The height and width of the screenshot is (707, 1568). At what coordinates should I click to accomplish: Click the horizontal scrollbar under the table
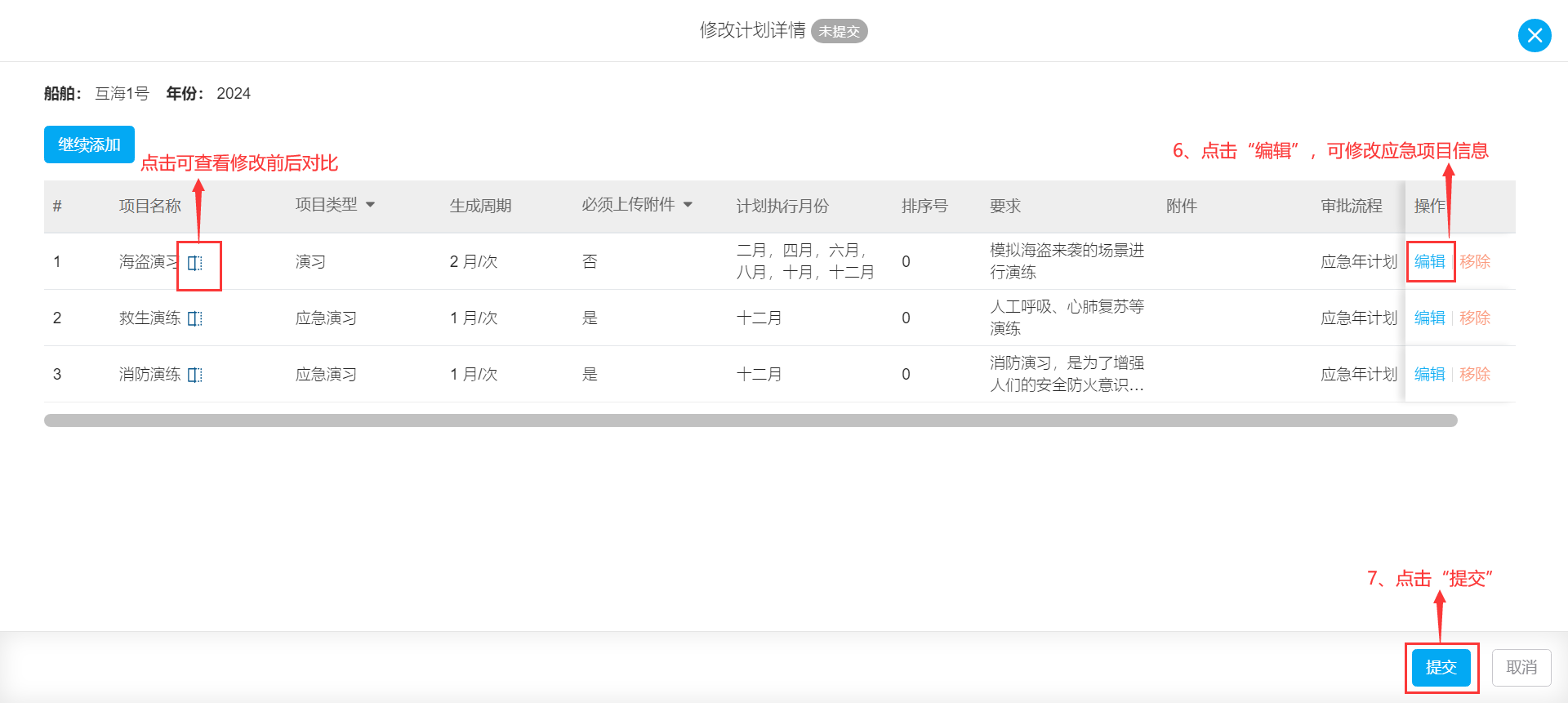coord(751,420)
